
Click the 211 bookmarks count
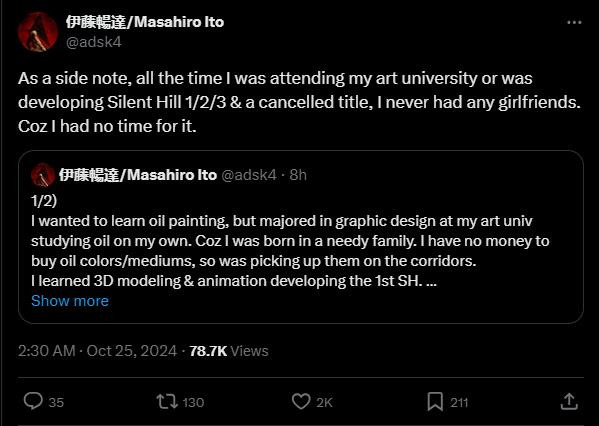click(x=459, y=402)
